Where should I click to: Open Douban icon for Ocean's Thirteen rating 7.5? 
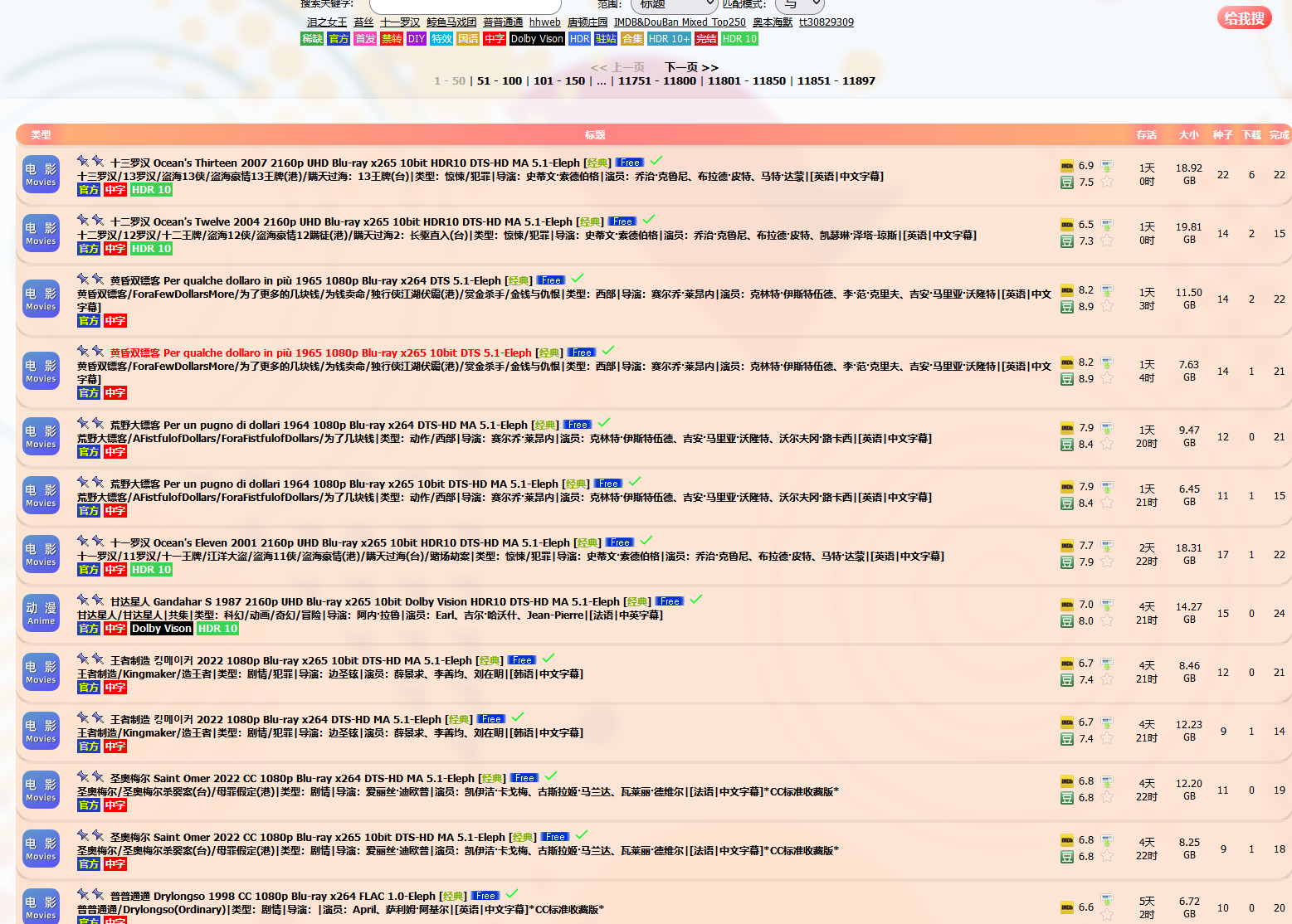(x=1067, y=182)
